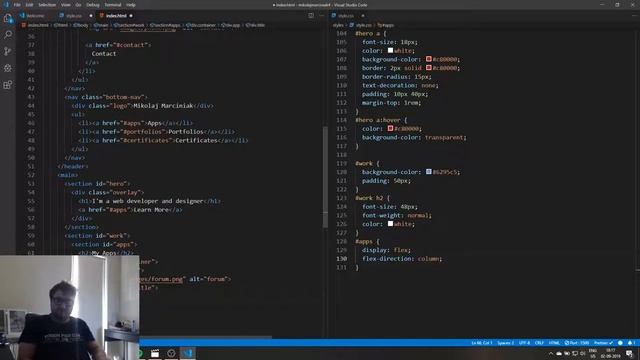Click the div.container breadcrumb item
Image resolution: width=640 pixels, height=360 pixels.
[x=200, y=25]
